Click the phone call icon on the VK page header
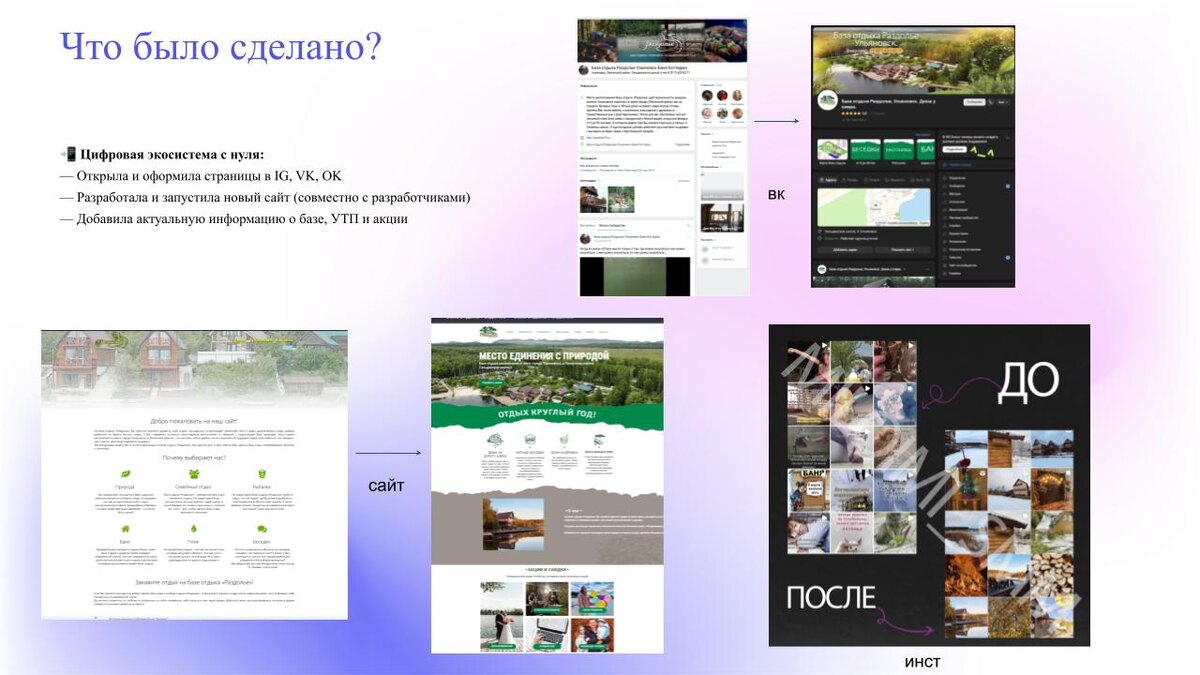This screenshot has height=675, width=1200. (x=990, y=101)
